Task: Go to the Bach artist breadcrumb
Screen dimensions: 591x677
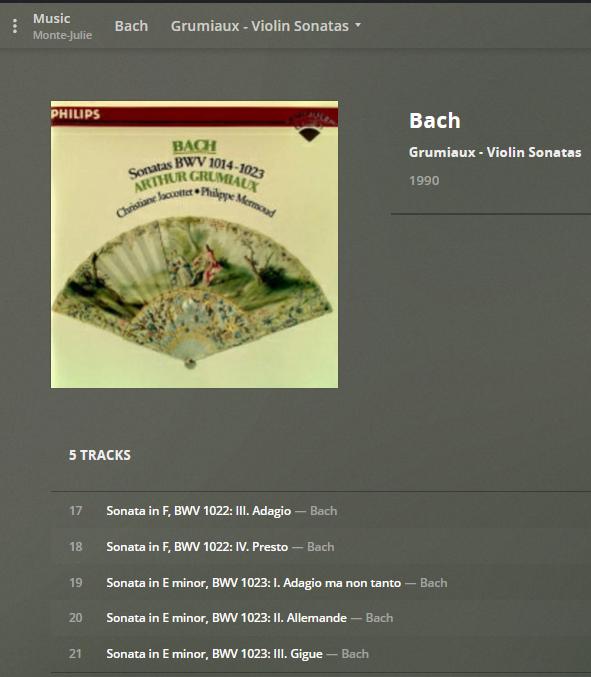Action: pyautogui.click(x=131, y=26)
